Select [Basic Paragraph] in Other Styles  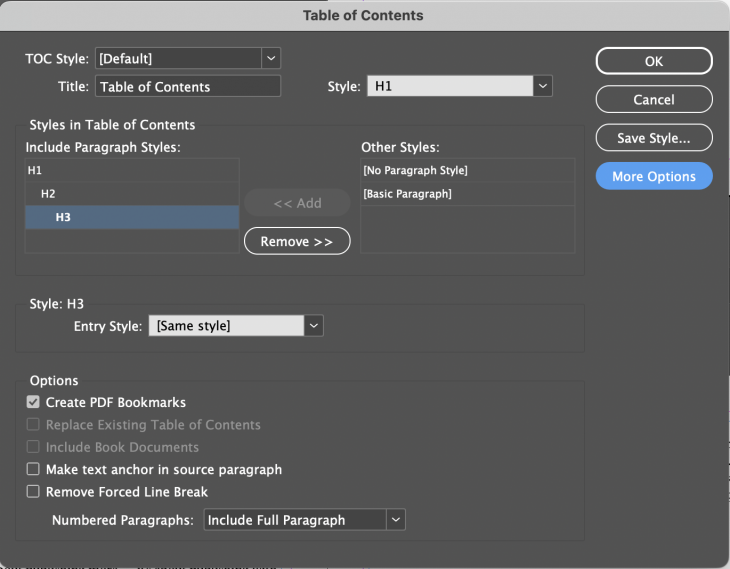(x=467, y=194)
